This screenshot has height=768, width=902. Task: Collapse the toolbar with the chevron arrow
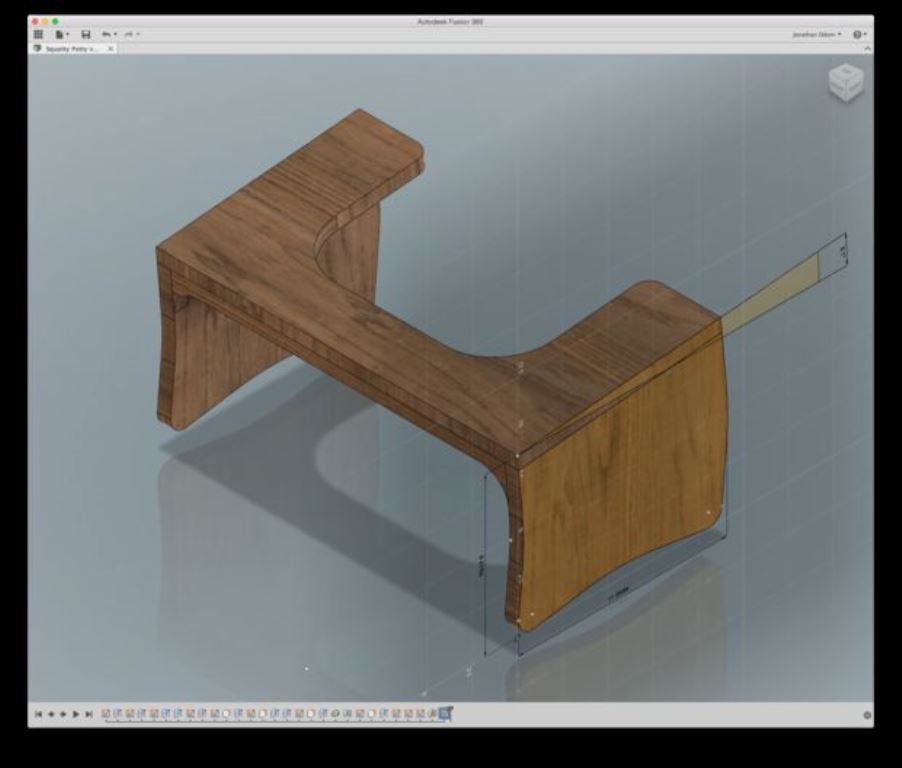tap(867, 48)
